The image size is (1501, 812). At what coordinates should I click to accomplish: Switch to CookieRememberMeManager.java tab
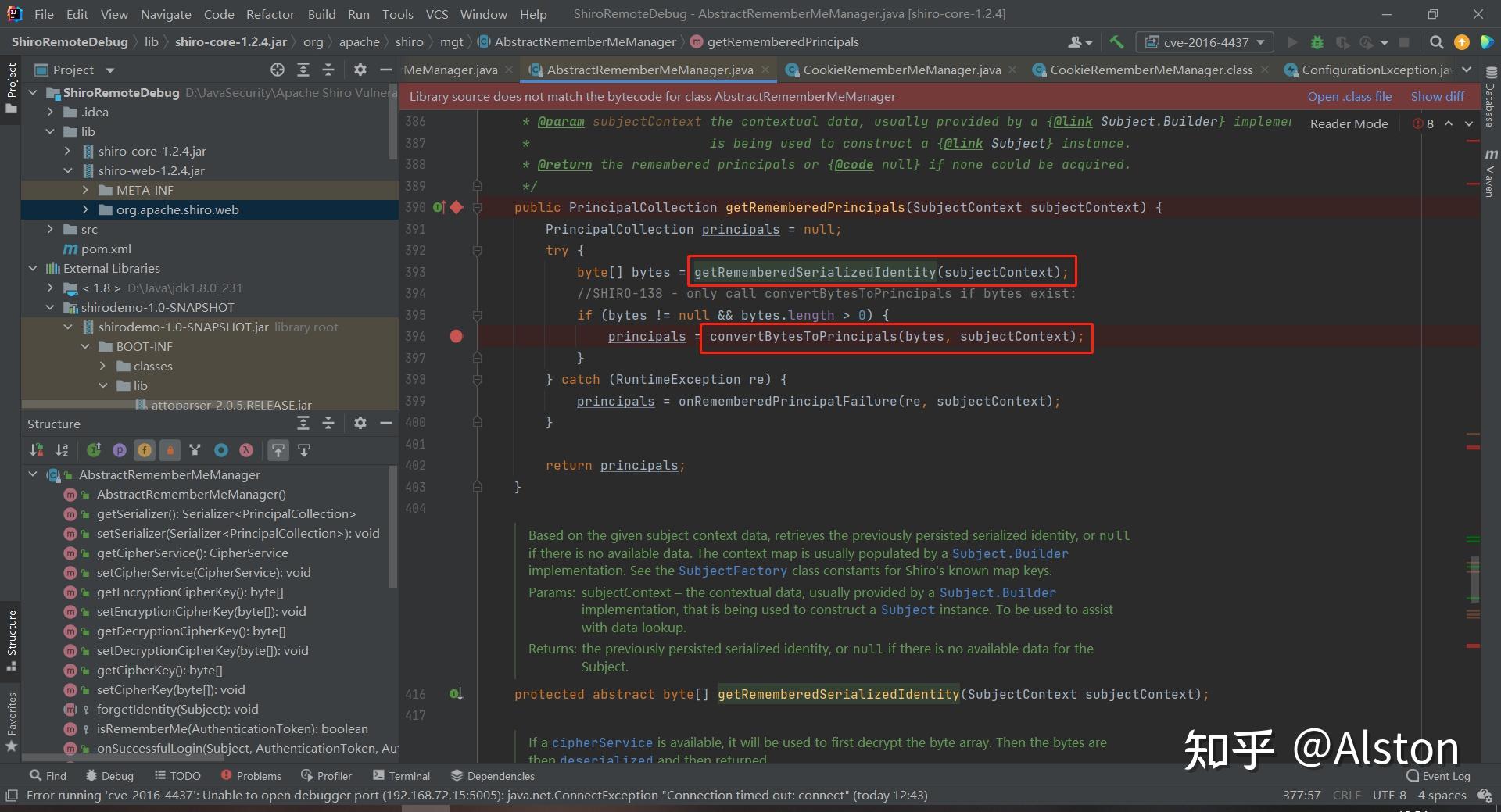point(901,70)
